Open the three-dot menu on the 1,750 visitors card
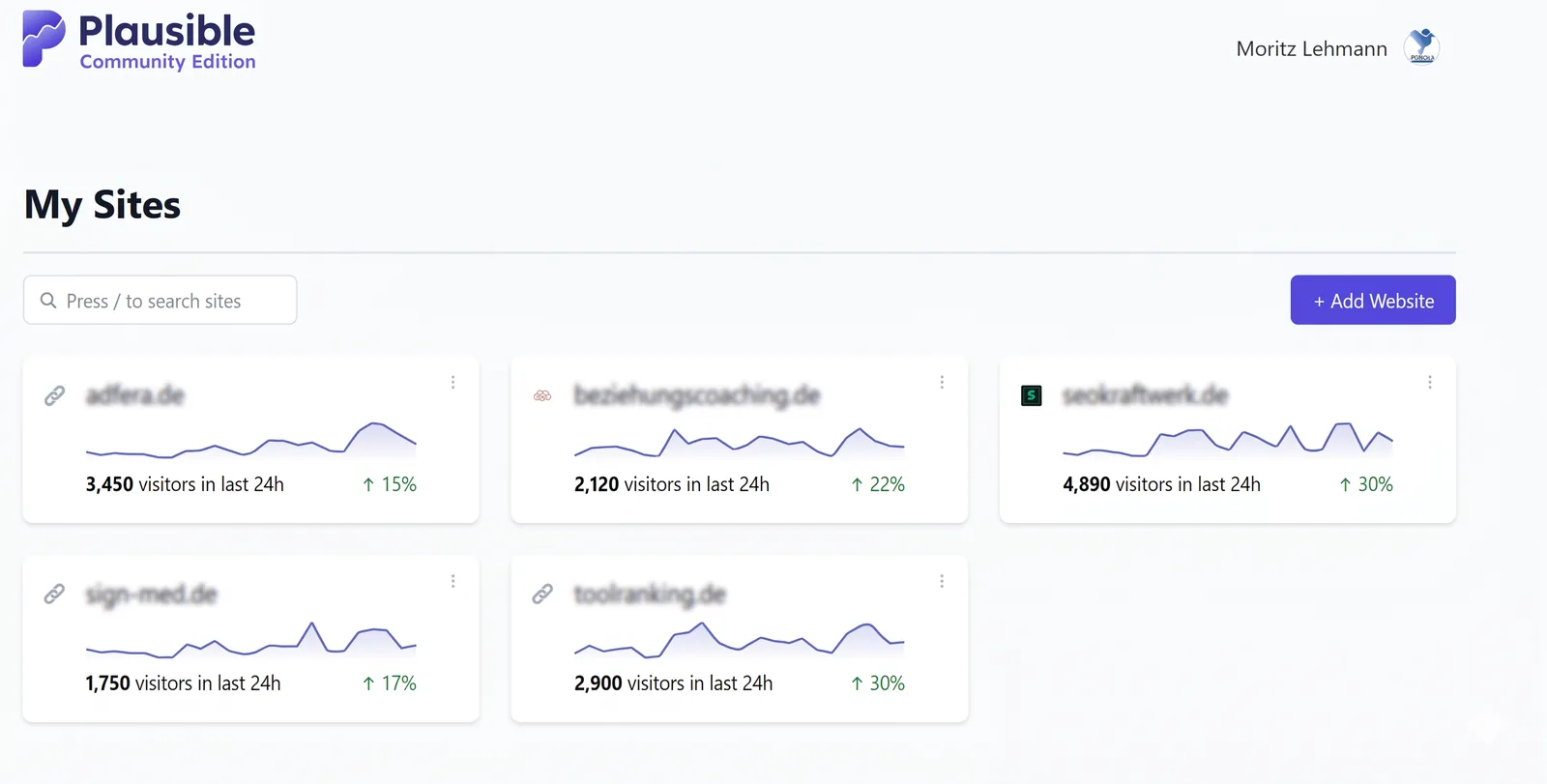This screenshot has height=784, width=1547. tap(452, 581)
